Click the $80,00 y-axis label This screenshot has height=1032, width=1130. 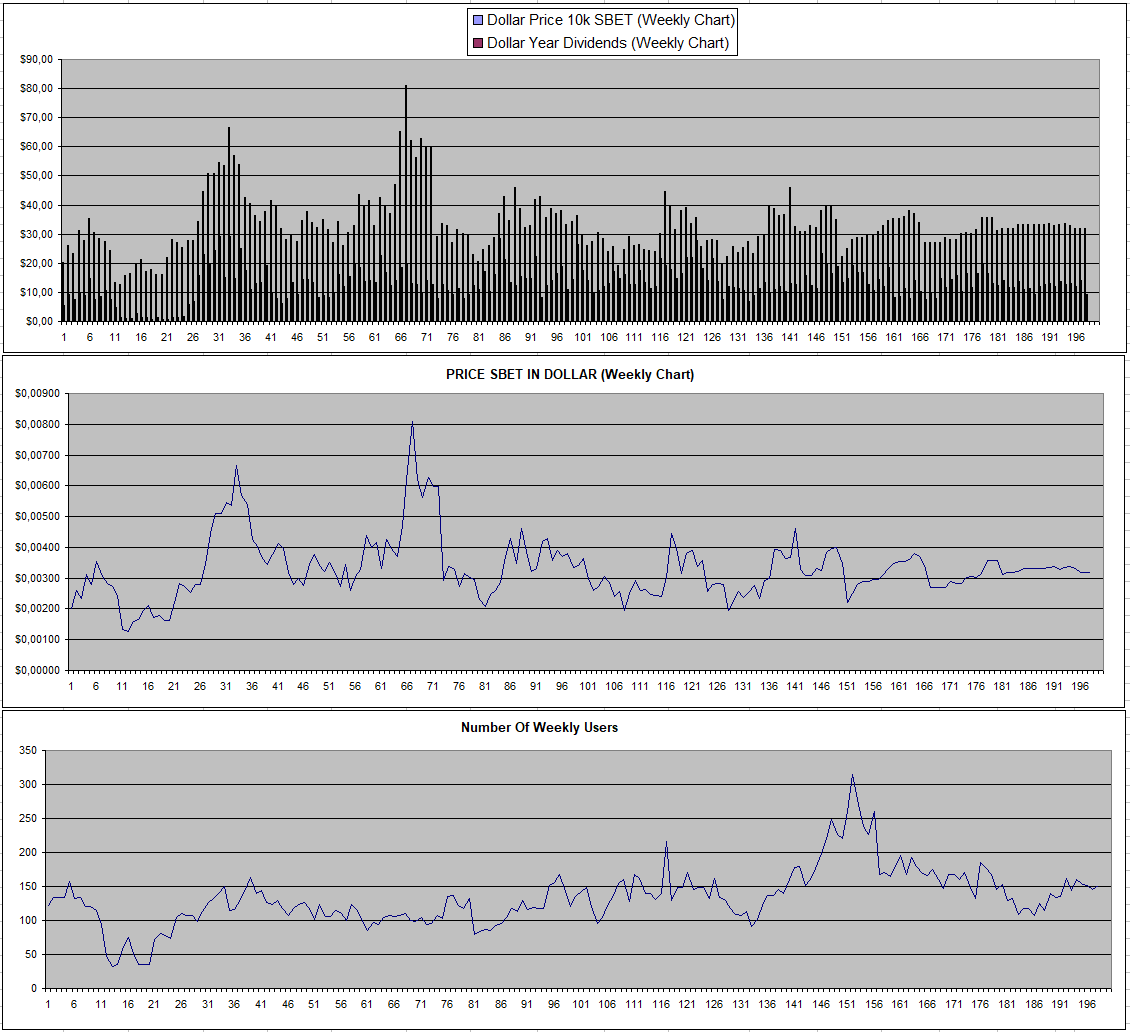[37, 89]
